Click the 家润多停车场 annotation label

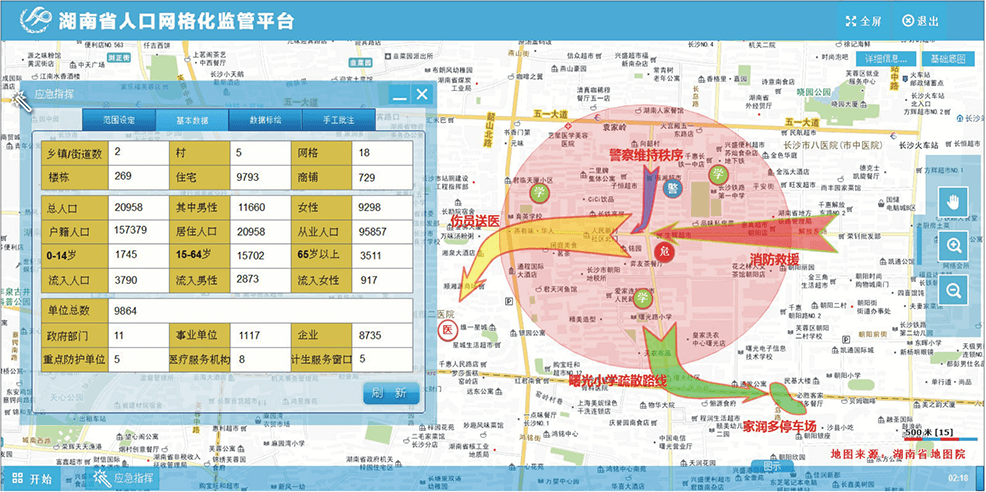779,427
